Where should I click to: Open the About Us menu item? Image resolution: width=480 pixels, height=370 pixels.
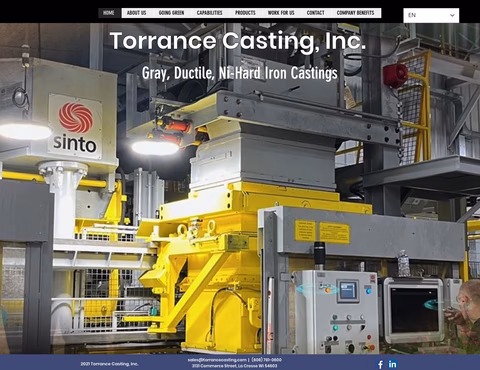pos(137,13)
